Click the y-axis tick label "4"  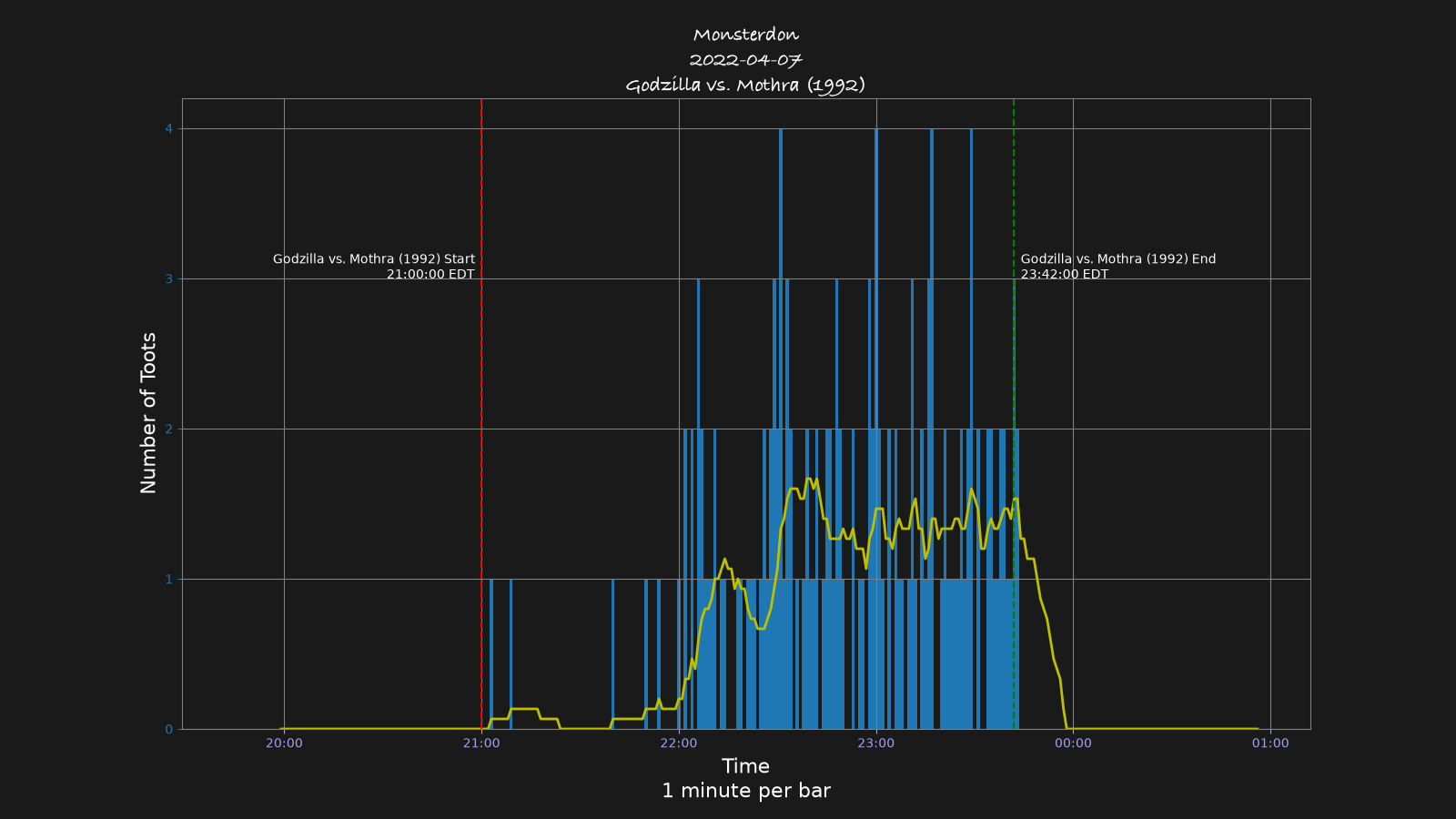(168, 128)
